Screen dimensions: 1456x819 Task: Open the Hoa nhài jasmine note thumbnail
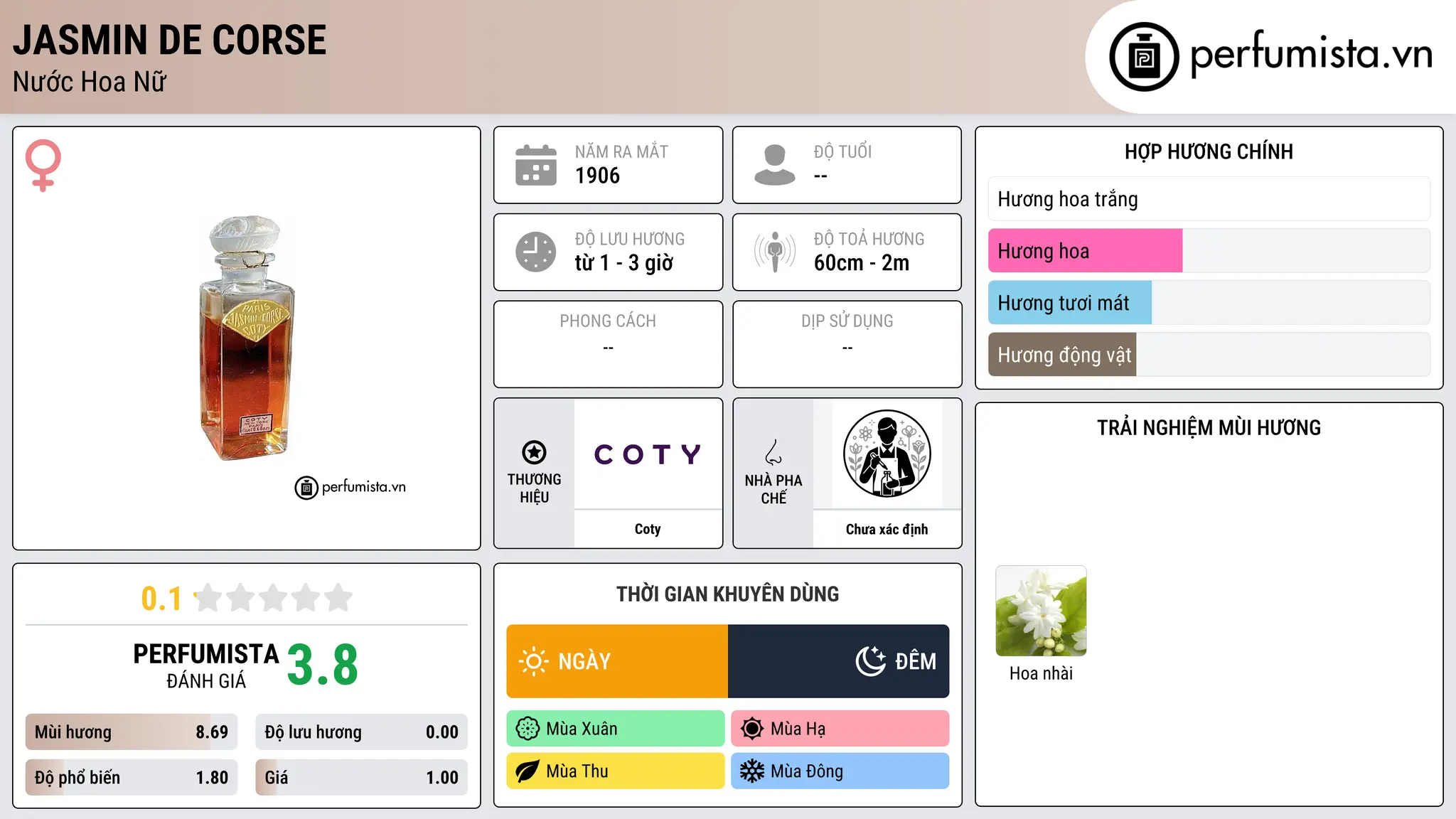[1042, 611]
